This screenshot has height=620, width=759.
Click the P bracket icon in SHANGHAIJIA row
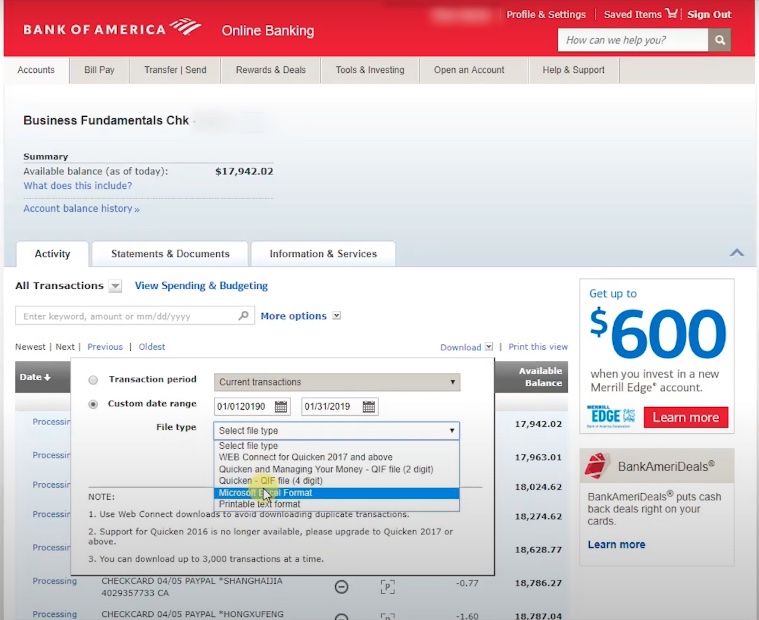coord(388,587)
